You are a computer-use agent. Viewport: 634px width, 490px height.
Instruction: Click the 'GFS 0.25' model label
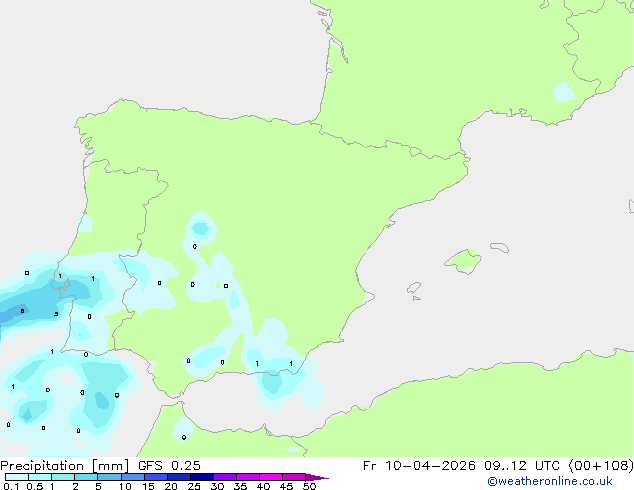(x=169, y=466)
